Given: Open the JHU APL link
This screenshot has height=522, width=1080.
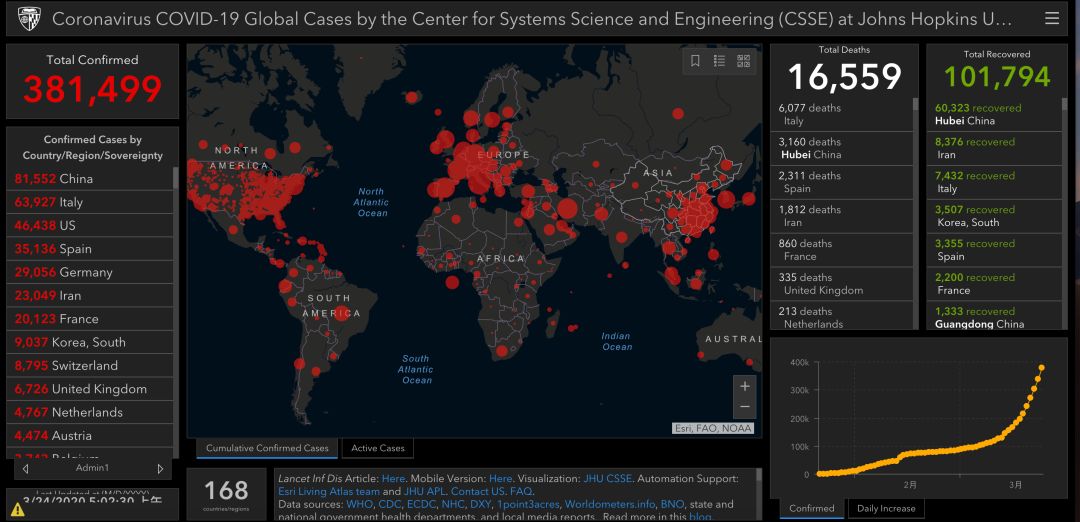Looking at the screenshot, I should pyautogui.click(x=424, y=491).
